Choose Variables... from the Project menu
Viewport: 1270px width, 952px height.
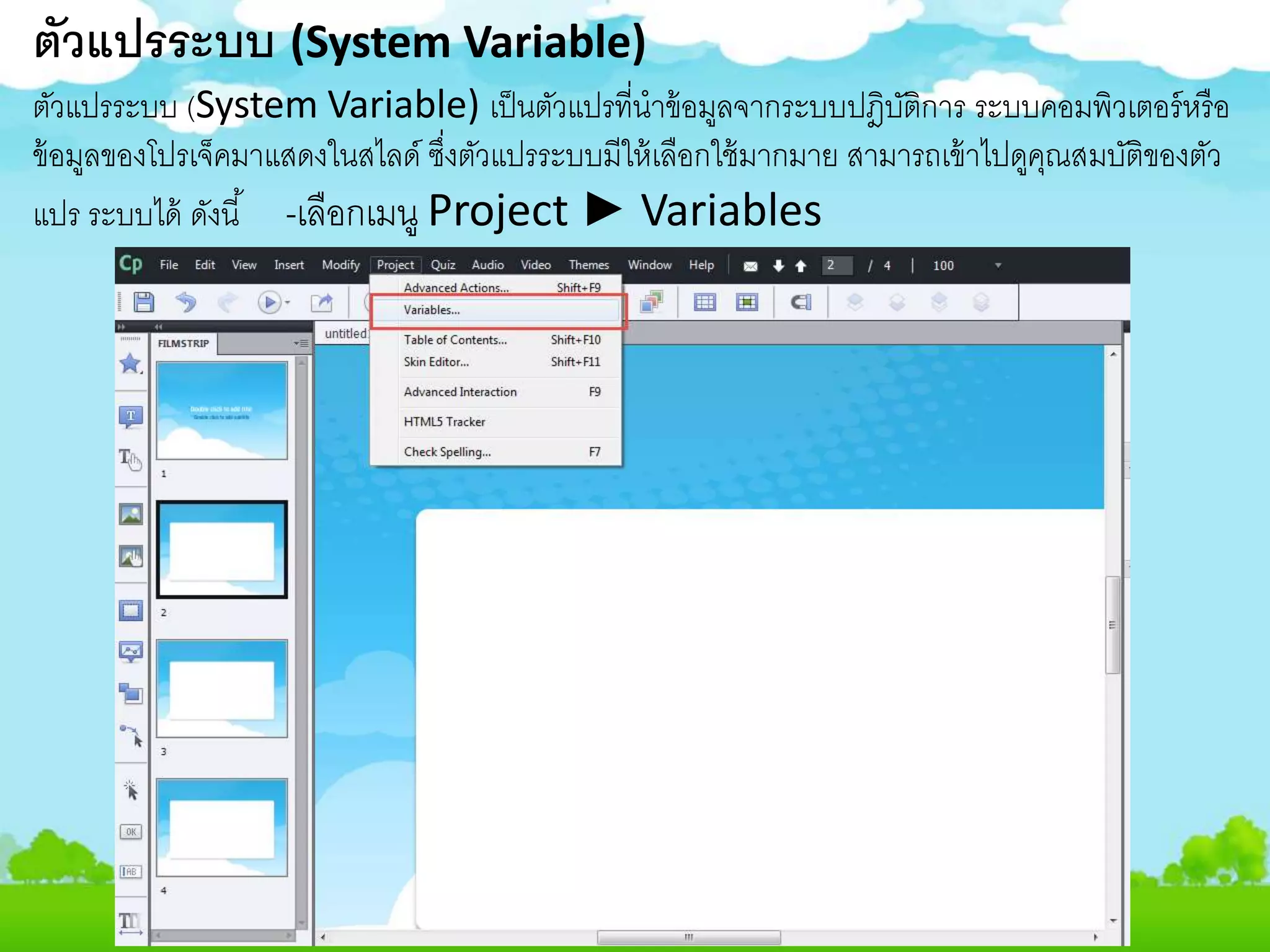pyautogui.click(x=432, y=310)
